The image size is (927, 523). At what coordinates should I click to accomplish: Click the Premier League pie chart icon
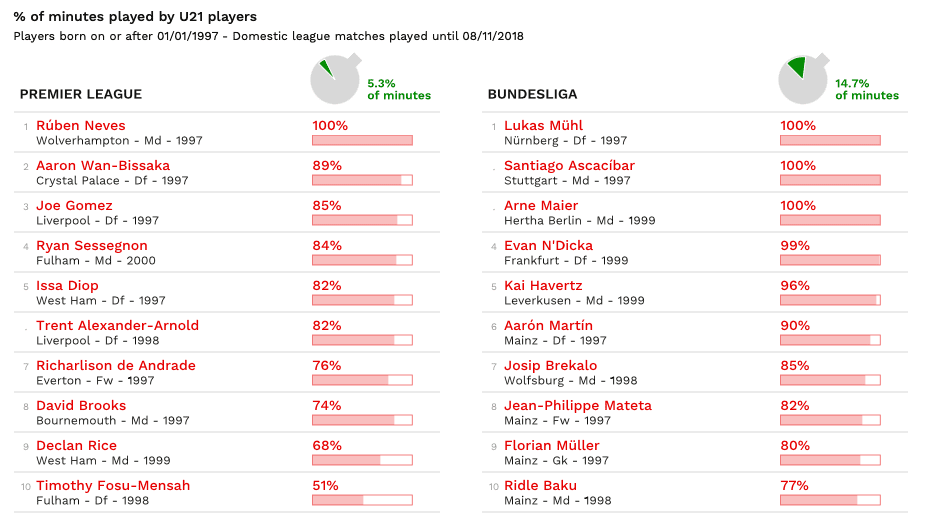(334, 80)
